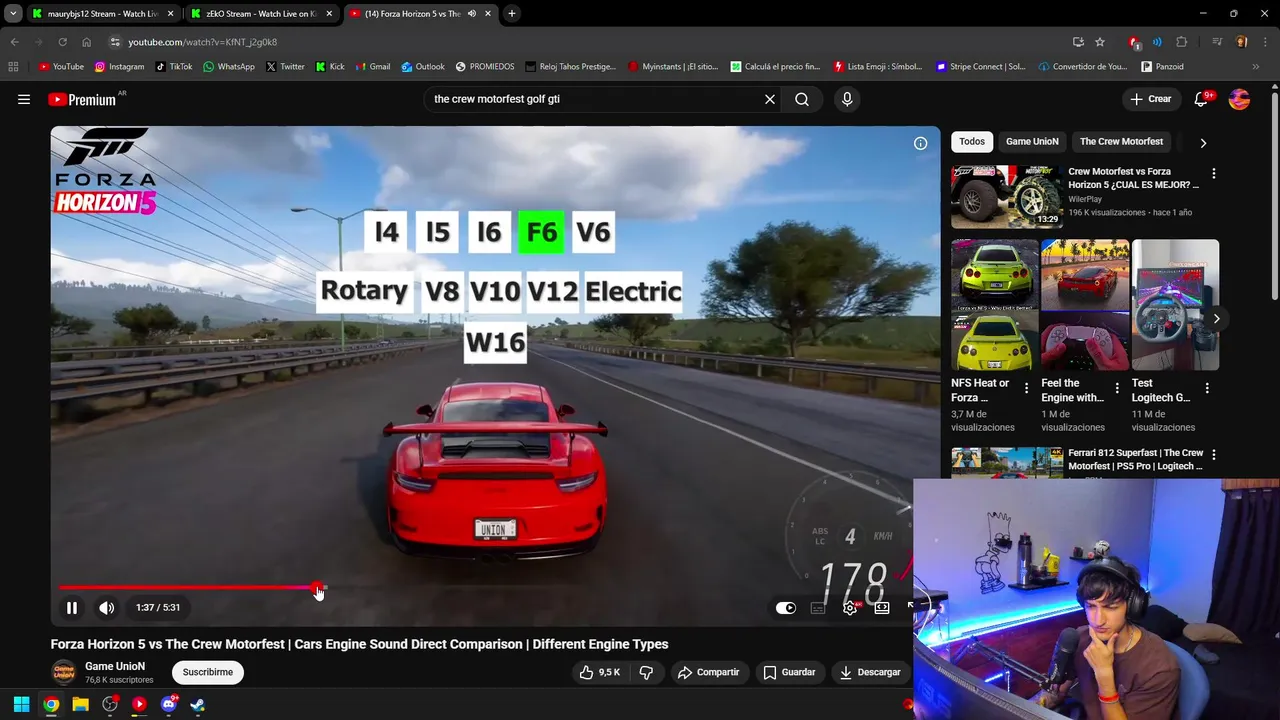
Task: Toggle autoplay switch in the player
Action: pos(786,607)
